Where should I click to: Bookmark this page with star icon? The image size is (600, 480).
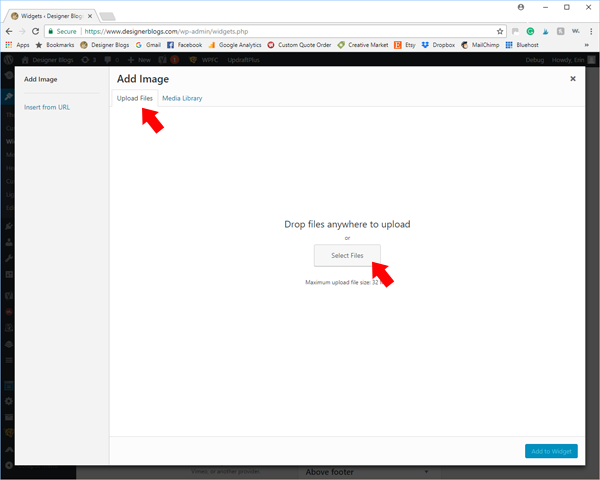click(500, 31)
